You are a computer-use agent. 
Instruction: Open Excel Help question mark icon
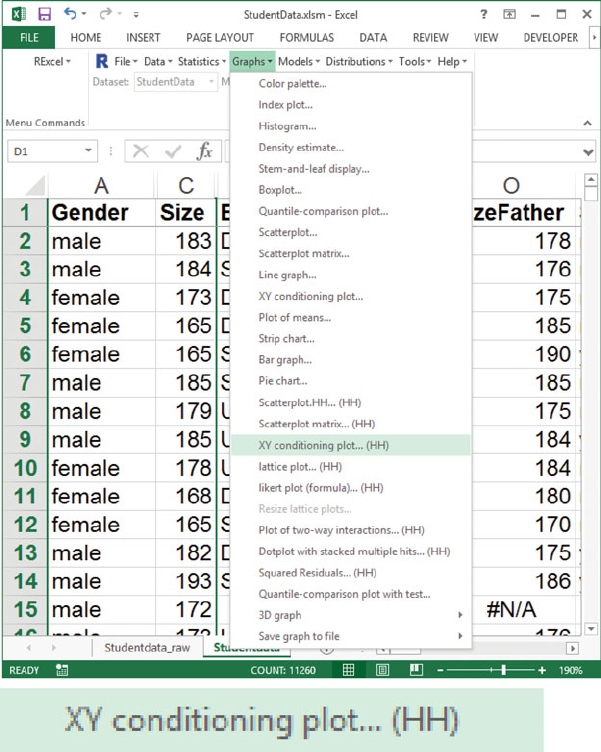(483, 14)
